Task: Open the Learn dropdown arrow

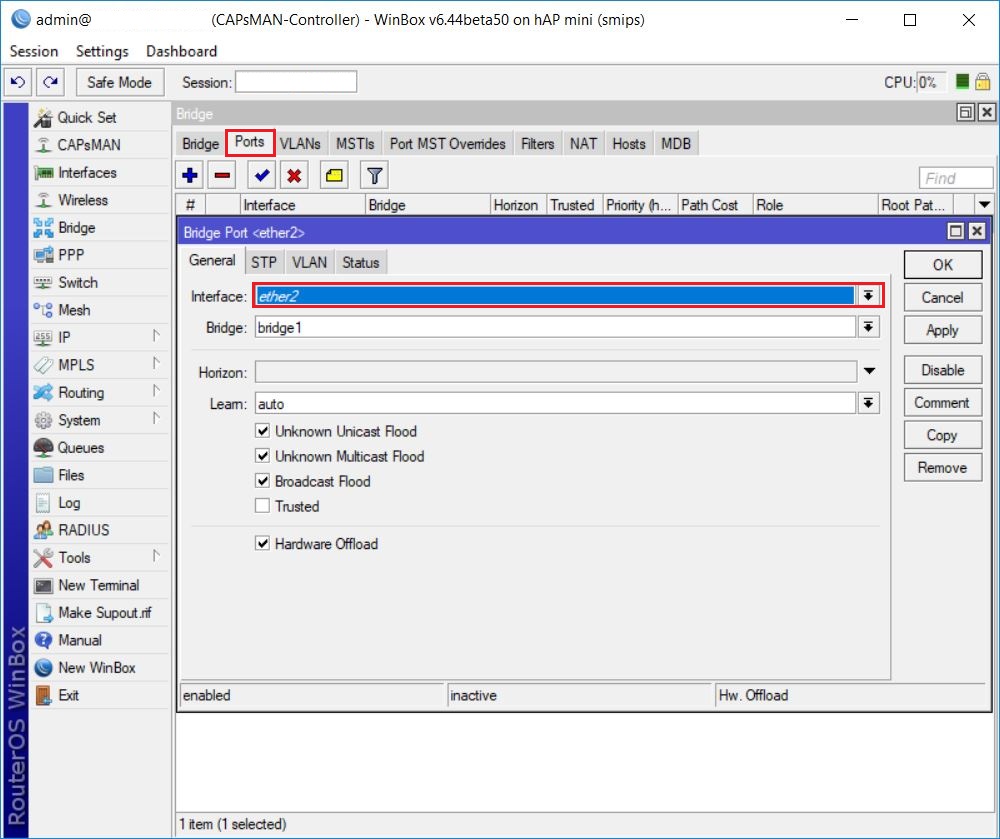Action: (868, 403)
